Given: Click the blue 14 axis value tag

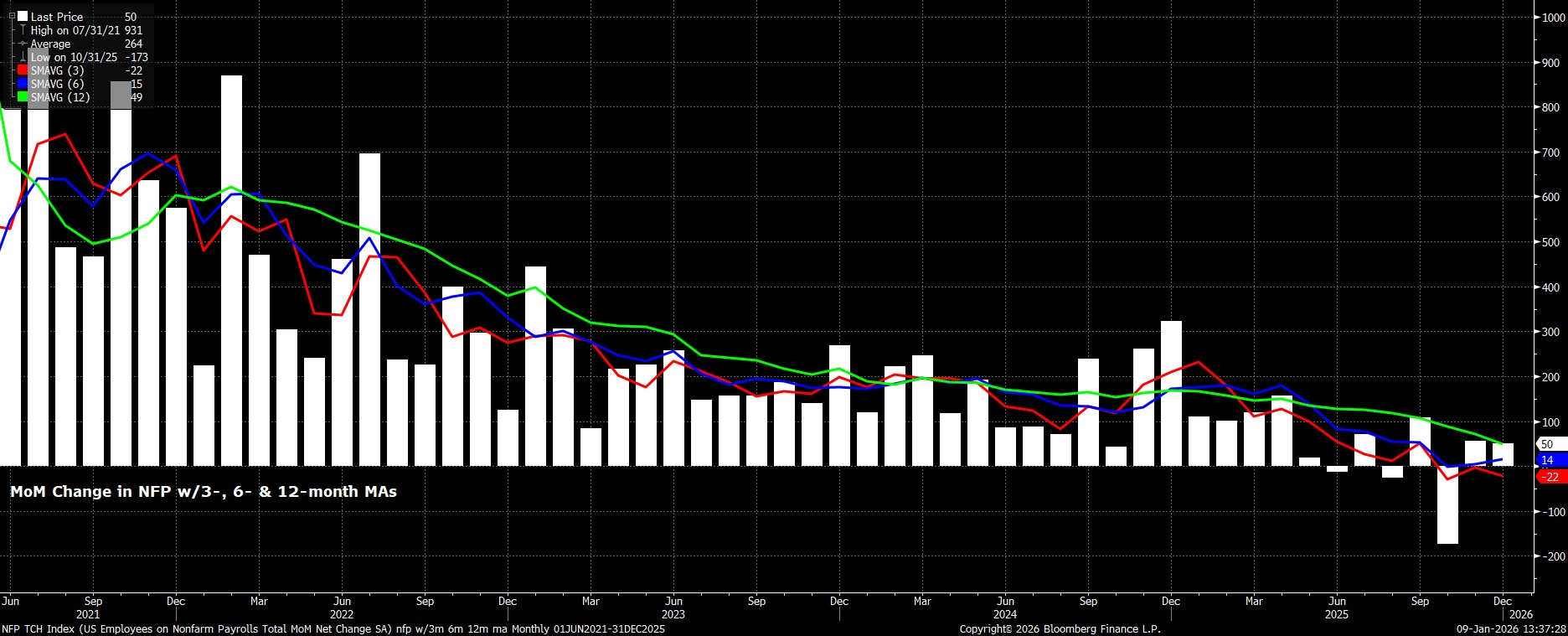Looking at the screenshot, I should click(x=1548, y=460).
